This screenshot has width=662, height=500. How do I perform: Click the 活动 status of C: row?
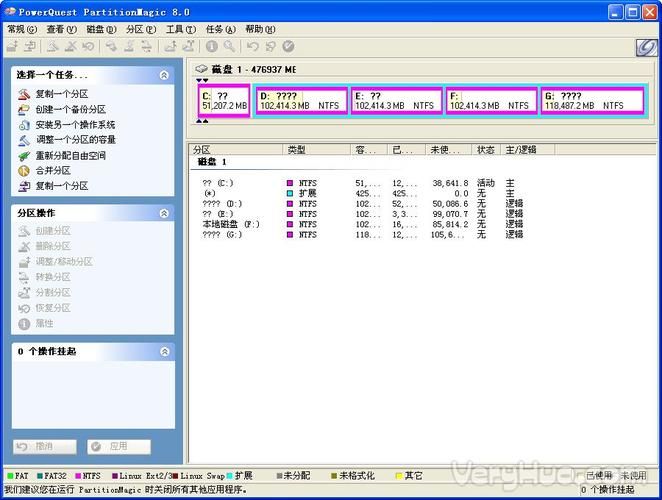[x=486, y=183]
